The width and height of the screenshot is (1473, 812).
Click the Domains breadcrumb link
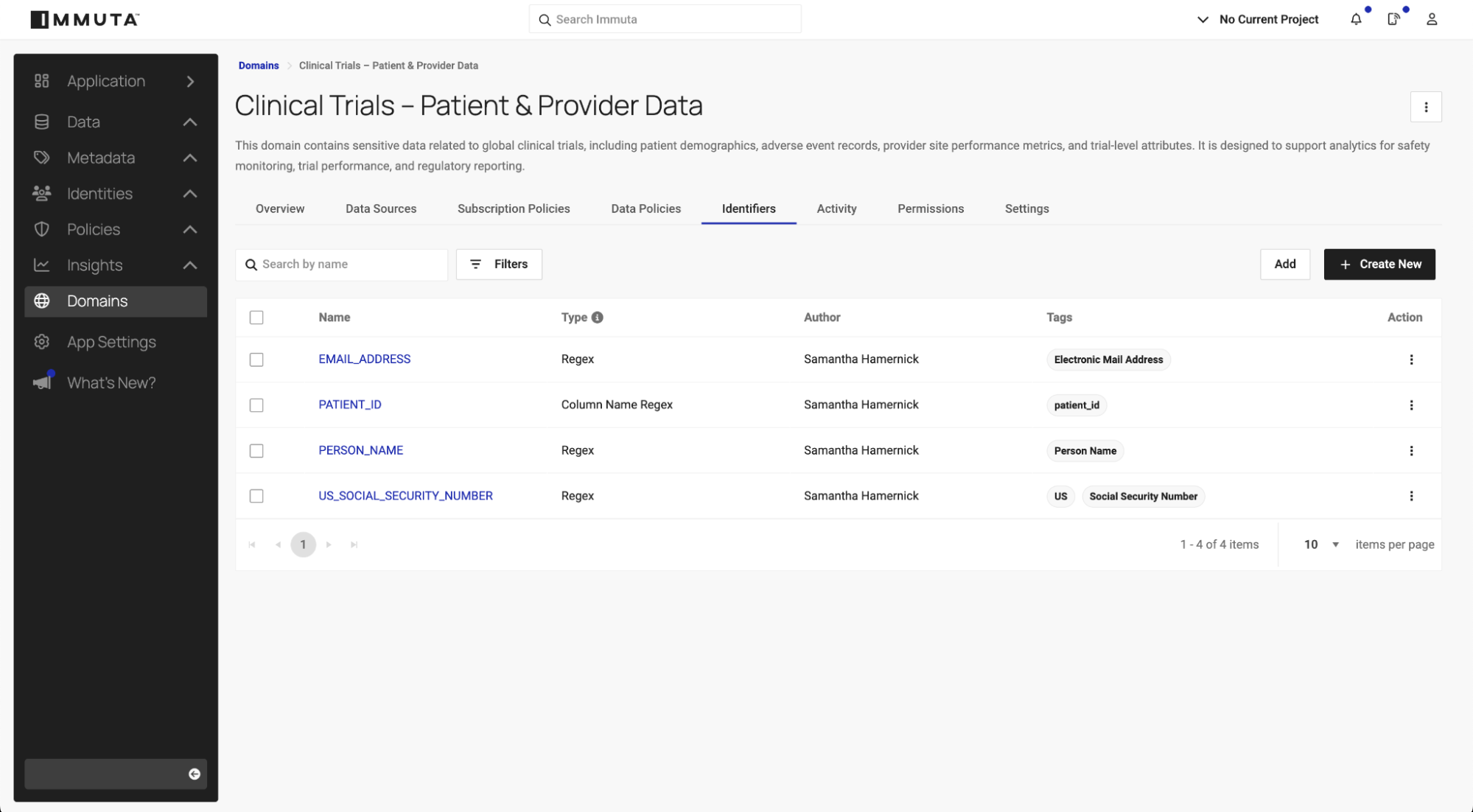point(259,66)
